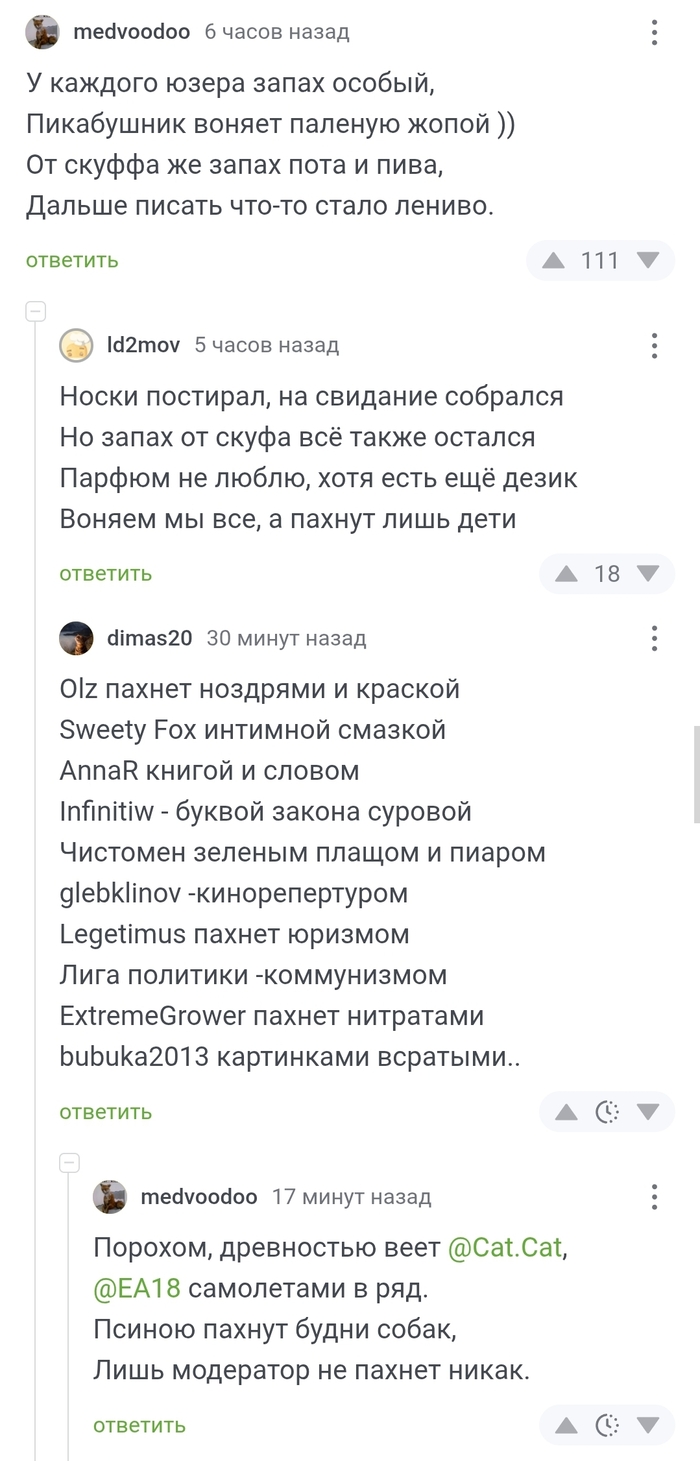Downvote dimas20's comment
The width and height of the screenshot is (700, 1461).
pyautogui.click(x=648, y=1112)
